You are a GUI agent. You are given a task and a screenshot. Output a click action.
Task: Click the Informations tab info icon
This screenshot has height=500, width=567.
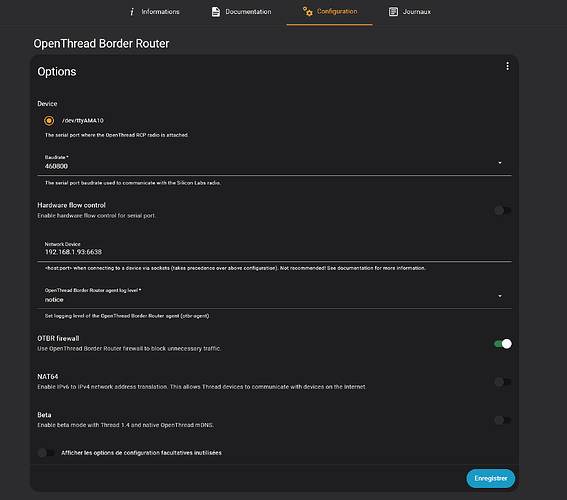(132, 12)
